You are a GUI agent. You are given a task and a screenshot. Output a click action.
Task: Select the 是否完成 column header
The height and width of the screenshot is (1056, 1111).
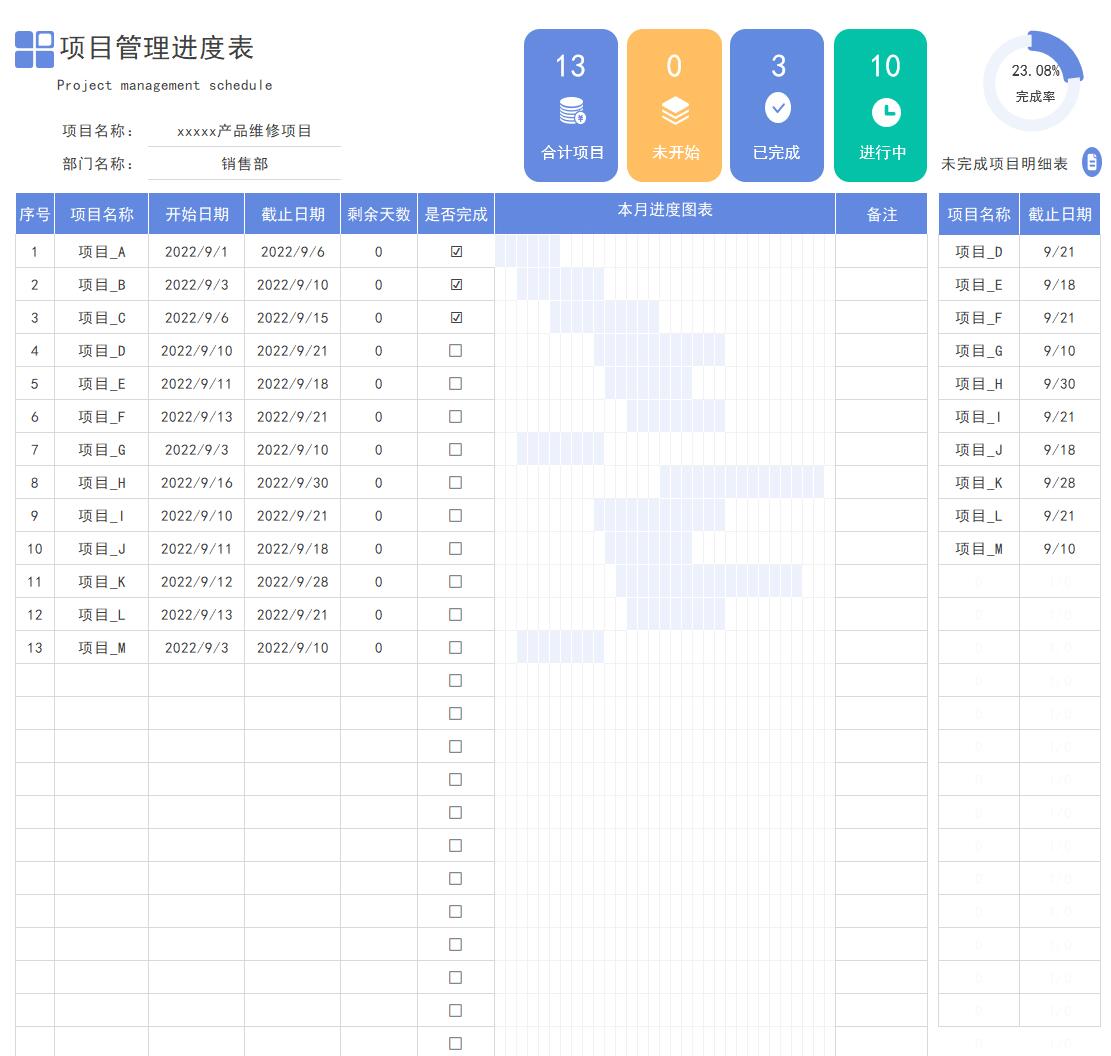pyautogui.click(x=456, y=214)
